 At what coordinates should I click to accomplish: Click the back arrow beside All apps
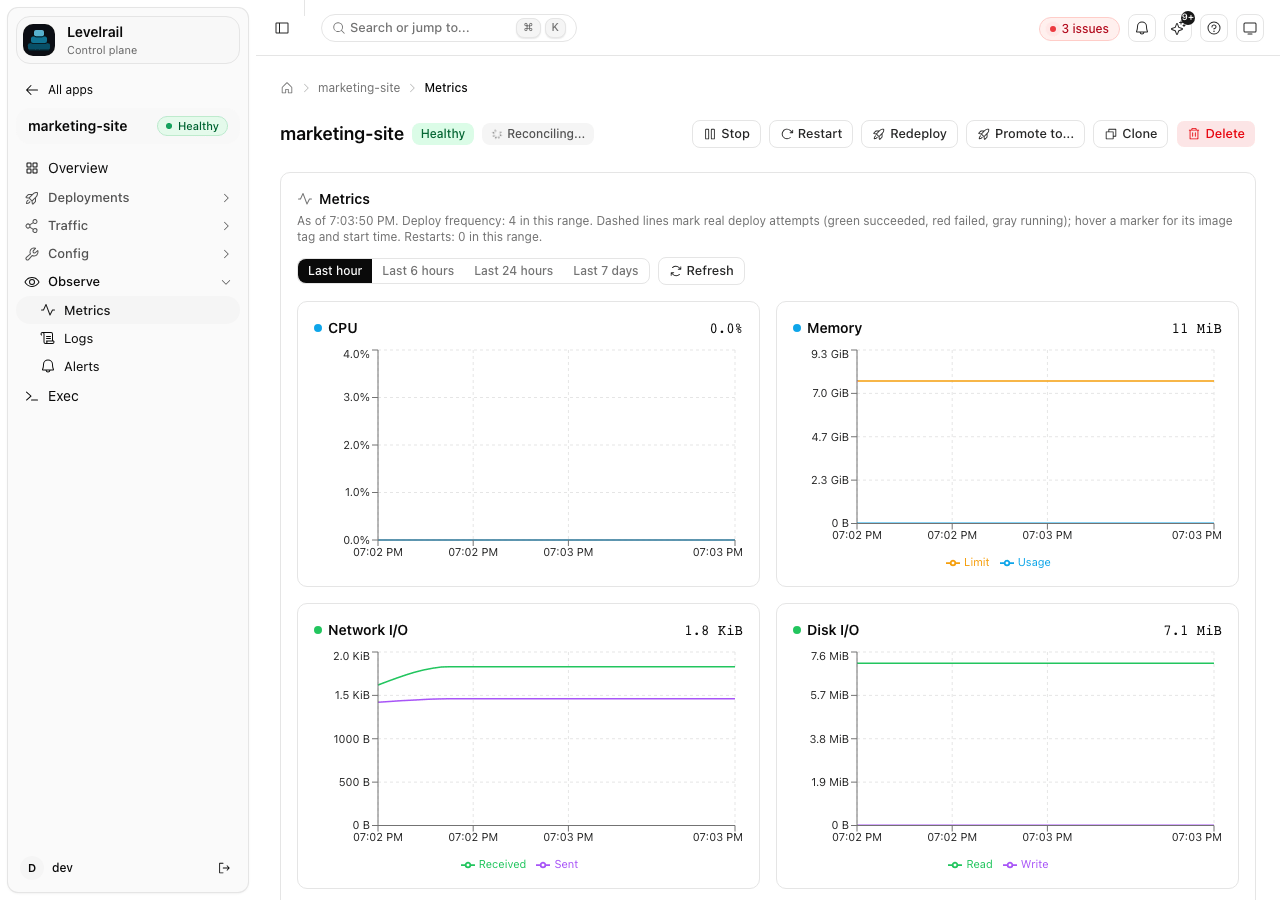32,90
